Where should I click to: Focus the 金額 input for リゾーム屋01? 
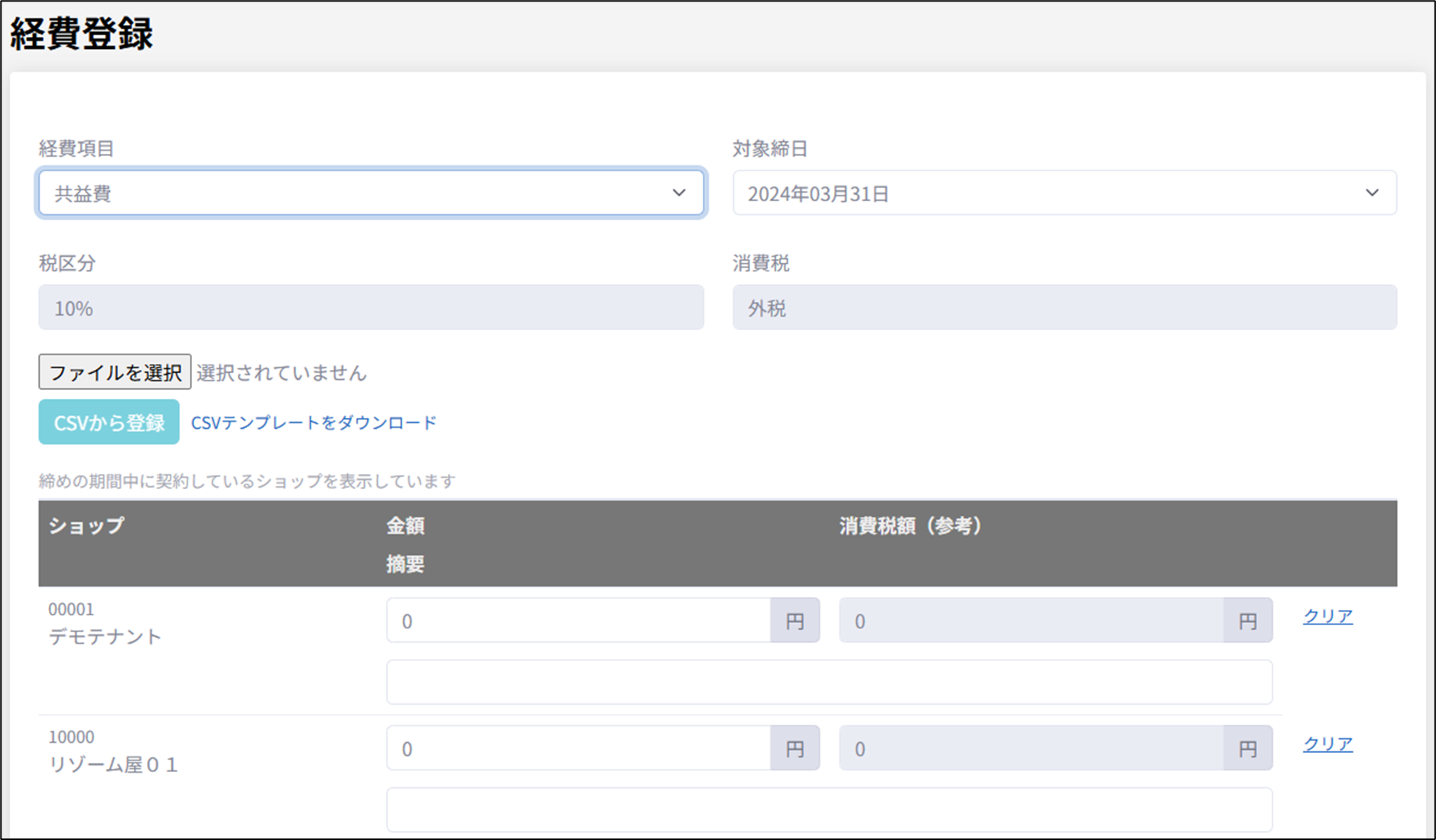click(x=578, y=748)
